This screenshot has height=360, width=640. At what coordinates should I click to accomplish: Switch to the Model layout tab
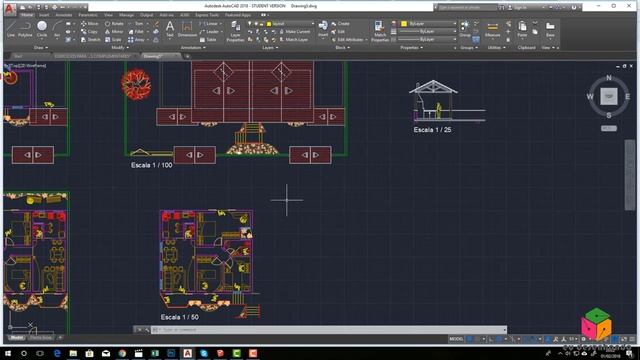16,338
